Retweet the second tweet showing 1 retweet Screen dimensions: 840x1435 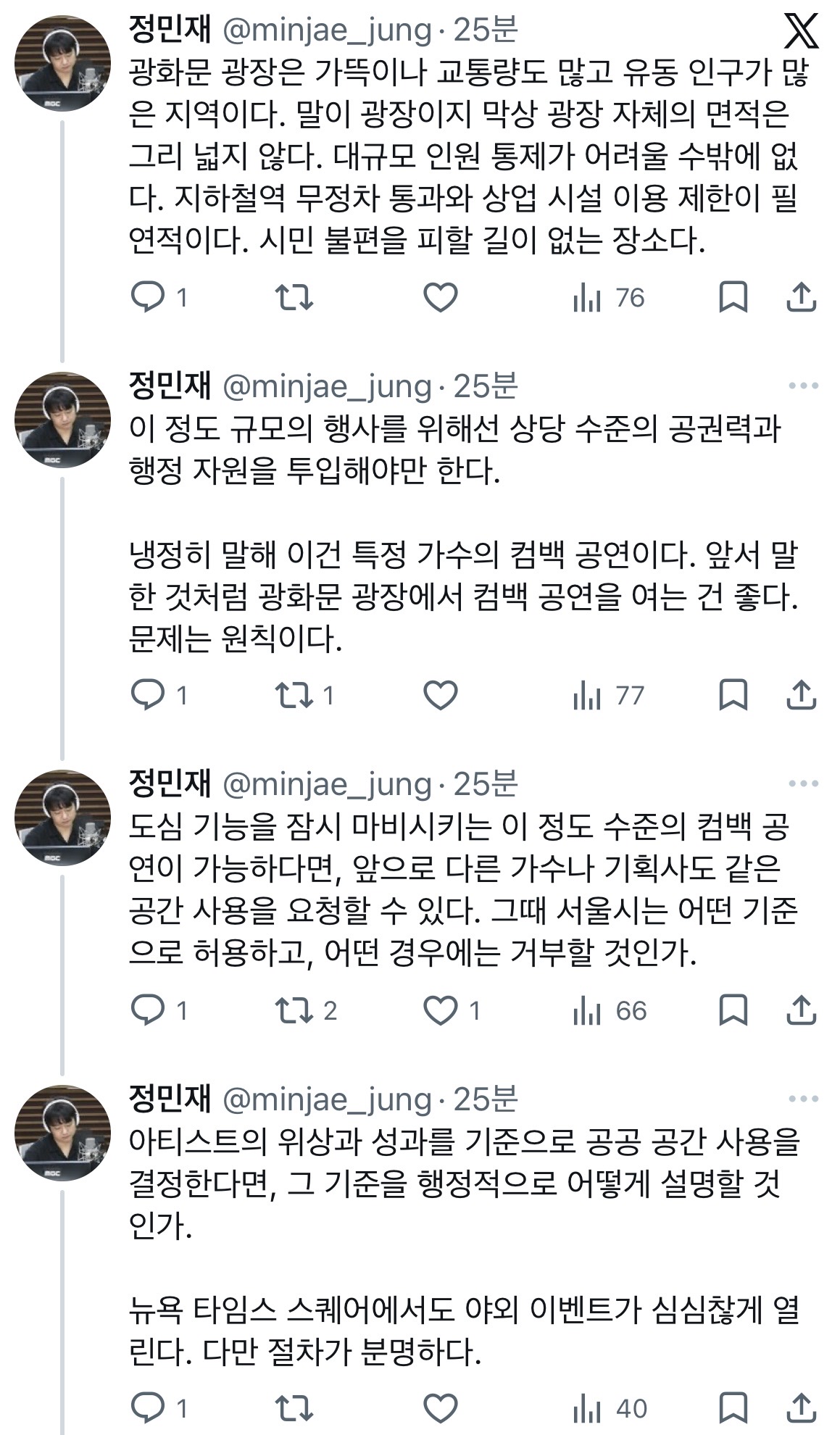point(294,695)
